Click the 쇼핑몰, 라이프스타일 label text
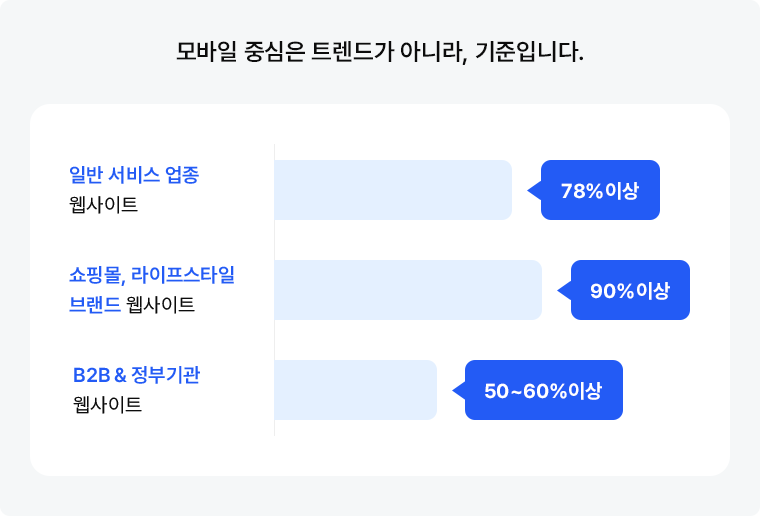 click(x=151, y=275)
